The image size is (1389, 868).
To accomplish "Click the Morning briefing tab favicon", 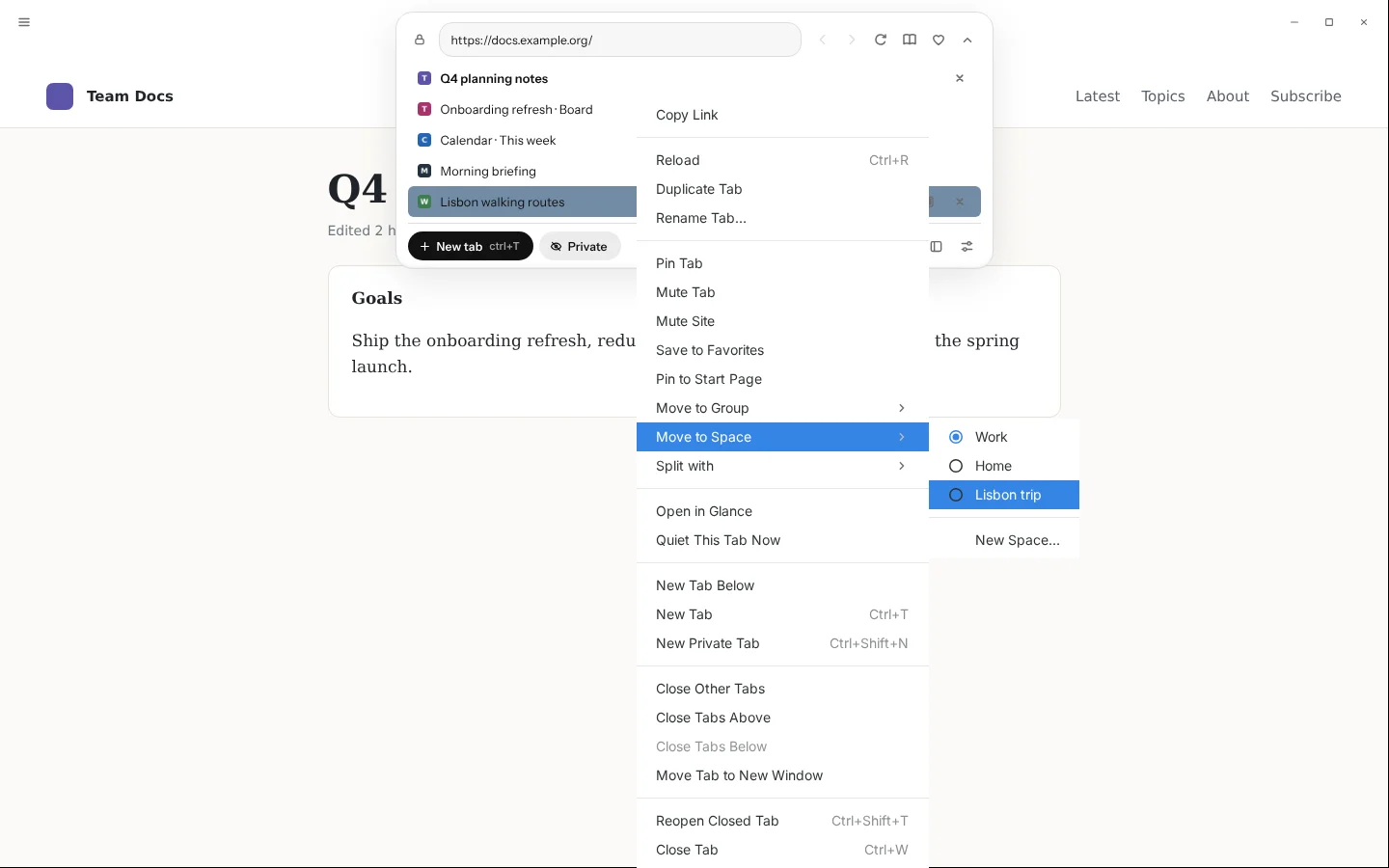I will click(424, 171).
